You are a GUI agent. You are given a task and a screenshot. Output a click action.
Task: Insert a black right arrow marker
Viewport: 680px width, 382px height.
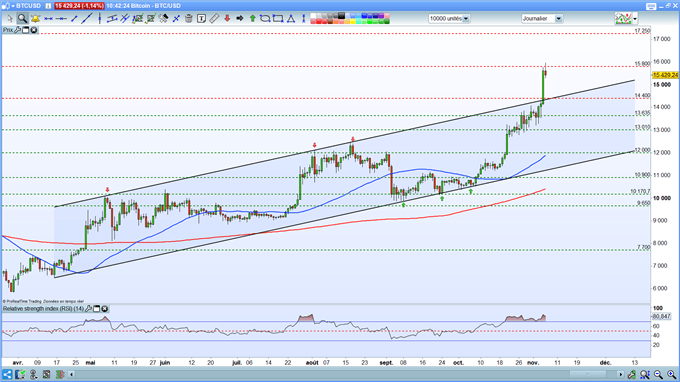(239, 19)
